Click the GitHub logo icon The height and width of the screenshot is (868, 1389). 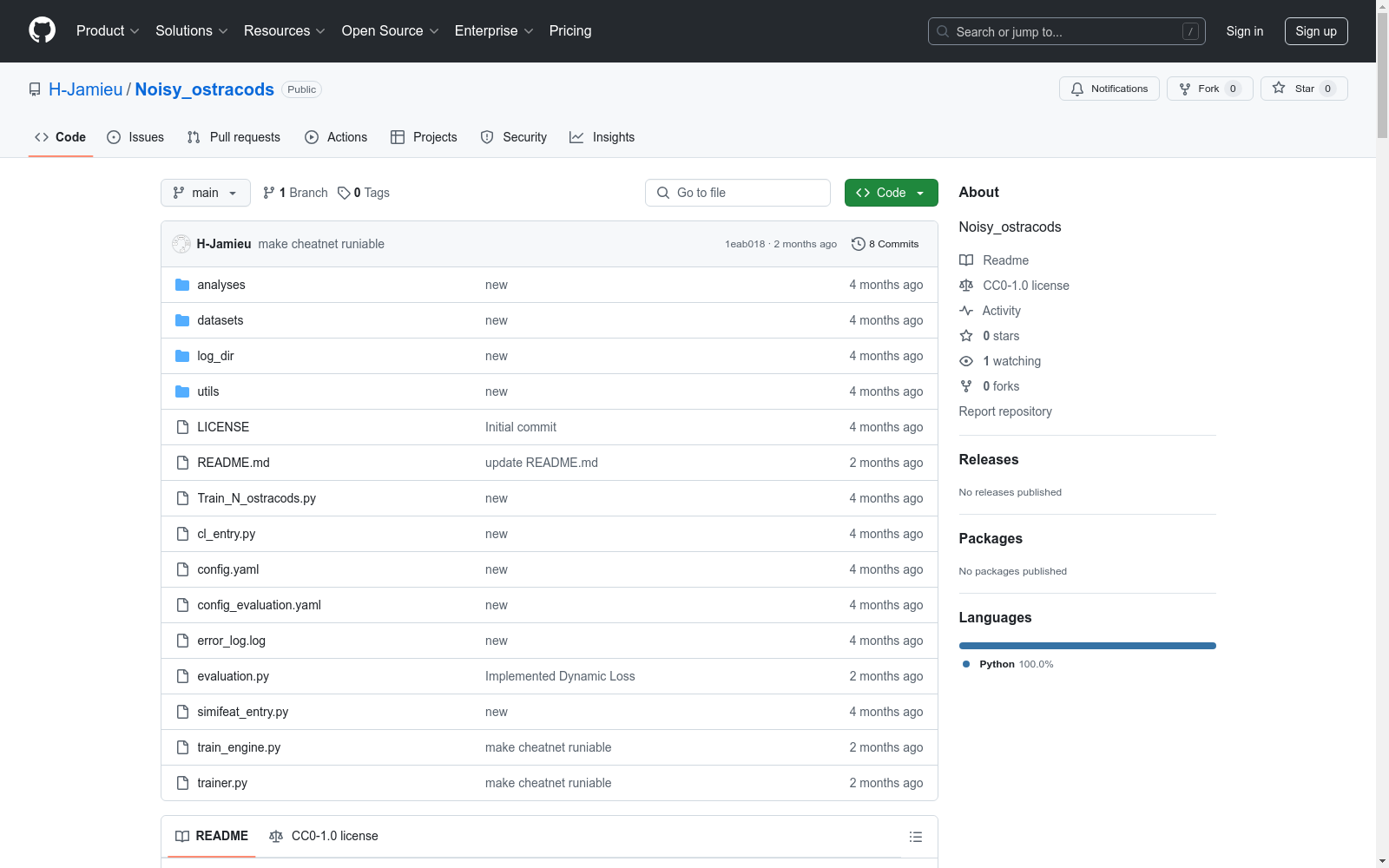click(x=42, y=30)
